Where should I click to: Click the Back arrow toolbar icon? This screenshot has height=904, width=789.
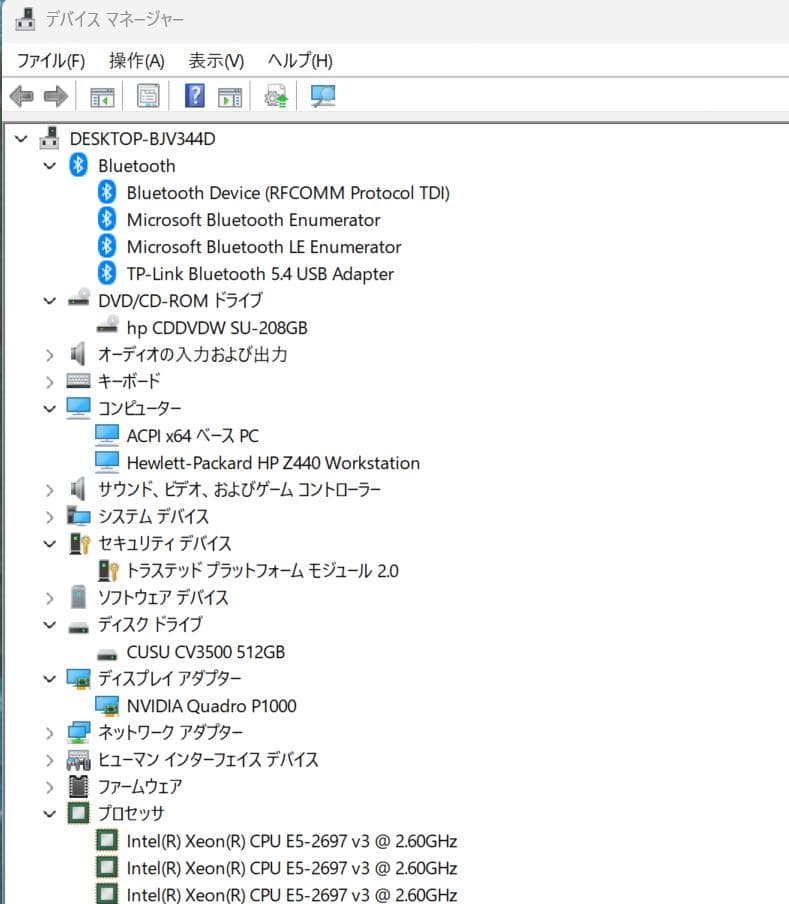pos(22,96)
